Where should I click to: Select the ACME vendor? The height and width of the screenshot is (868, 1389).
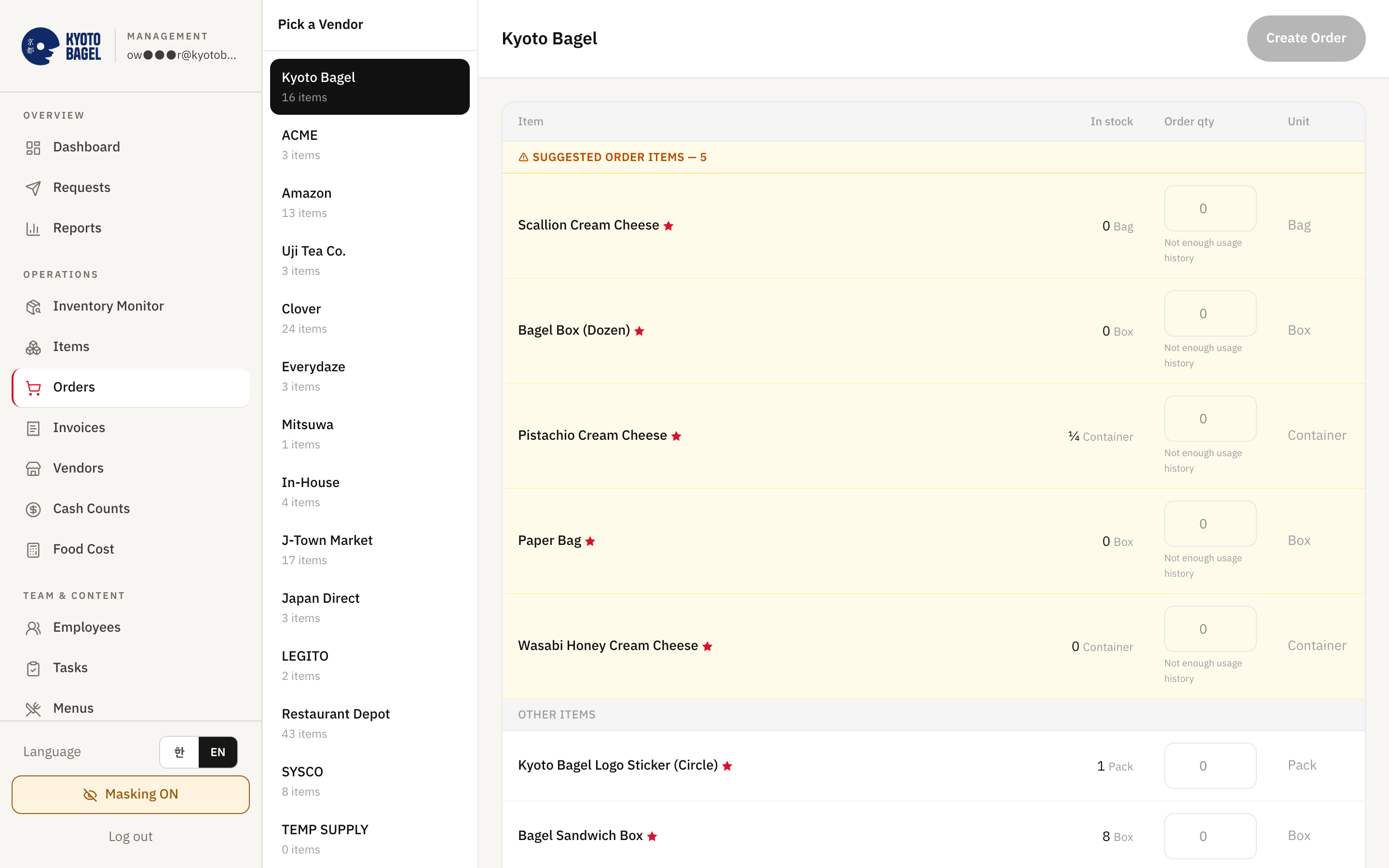point(369,145)
